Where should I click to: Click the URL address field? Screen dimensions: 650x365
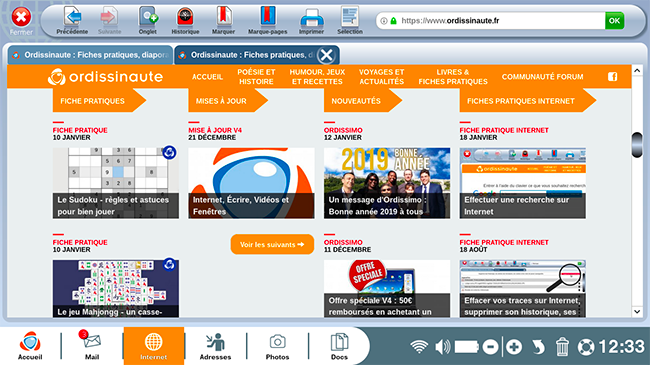click(x=491, y=20)
